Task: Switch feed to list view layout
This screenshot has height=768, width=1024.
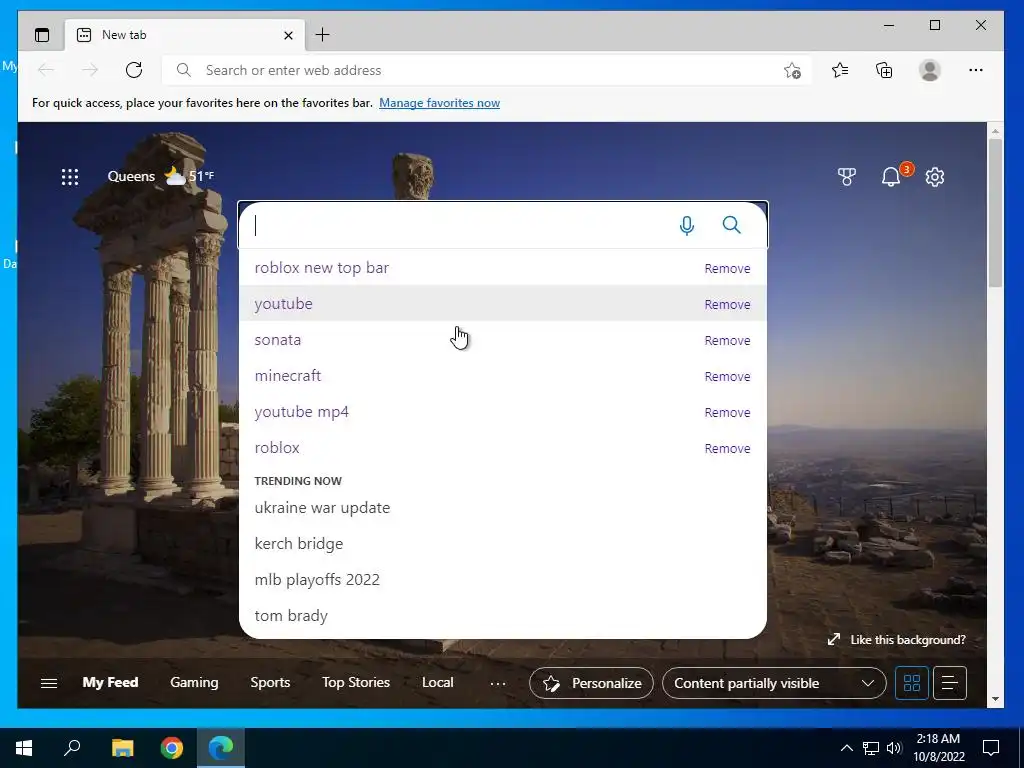Action: (x=950, y=683)
